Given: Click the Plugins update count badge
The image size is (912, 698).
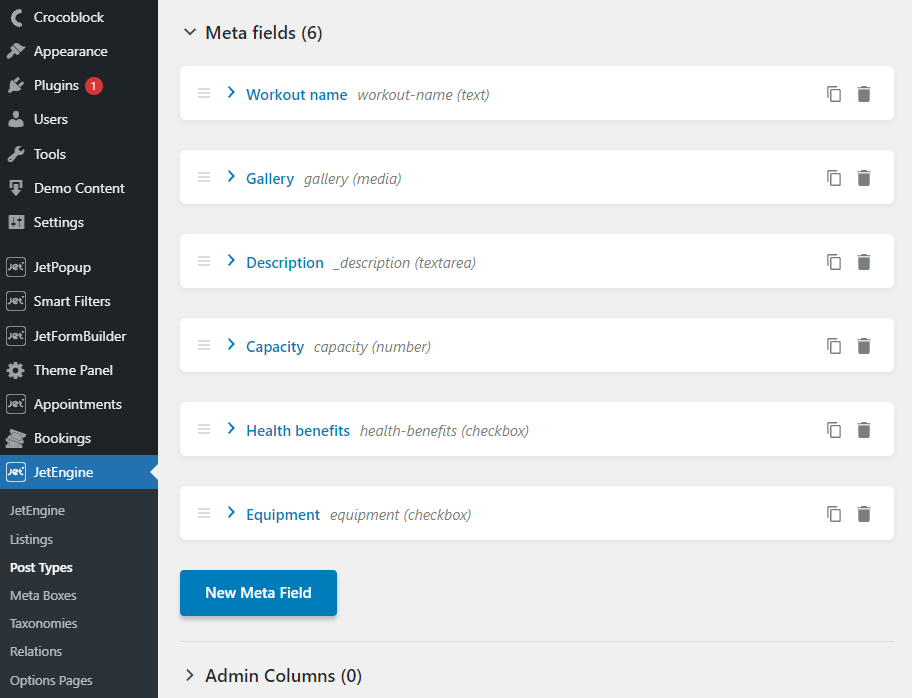Looking at the screenshot, I should click(94, 86).
